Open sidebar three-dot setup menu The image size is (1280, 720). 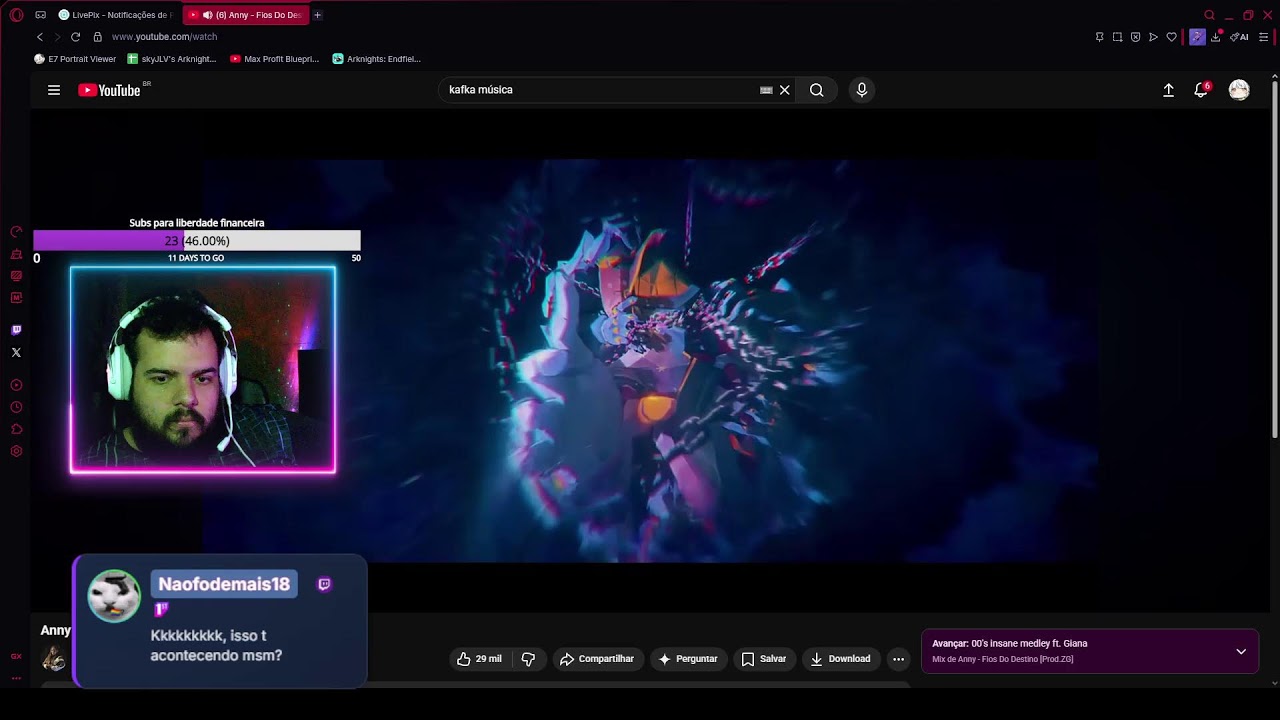click(16, 678)
